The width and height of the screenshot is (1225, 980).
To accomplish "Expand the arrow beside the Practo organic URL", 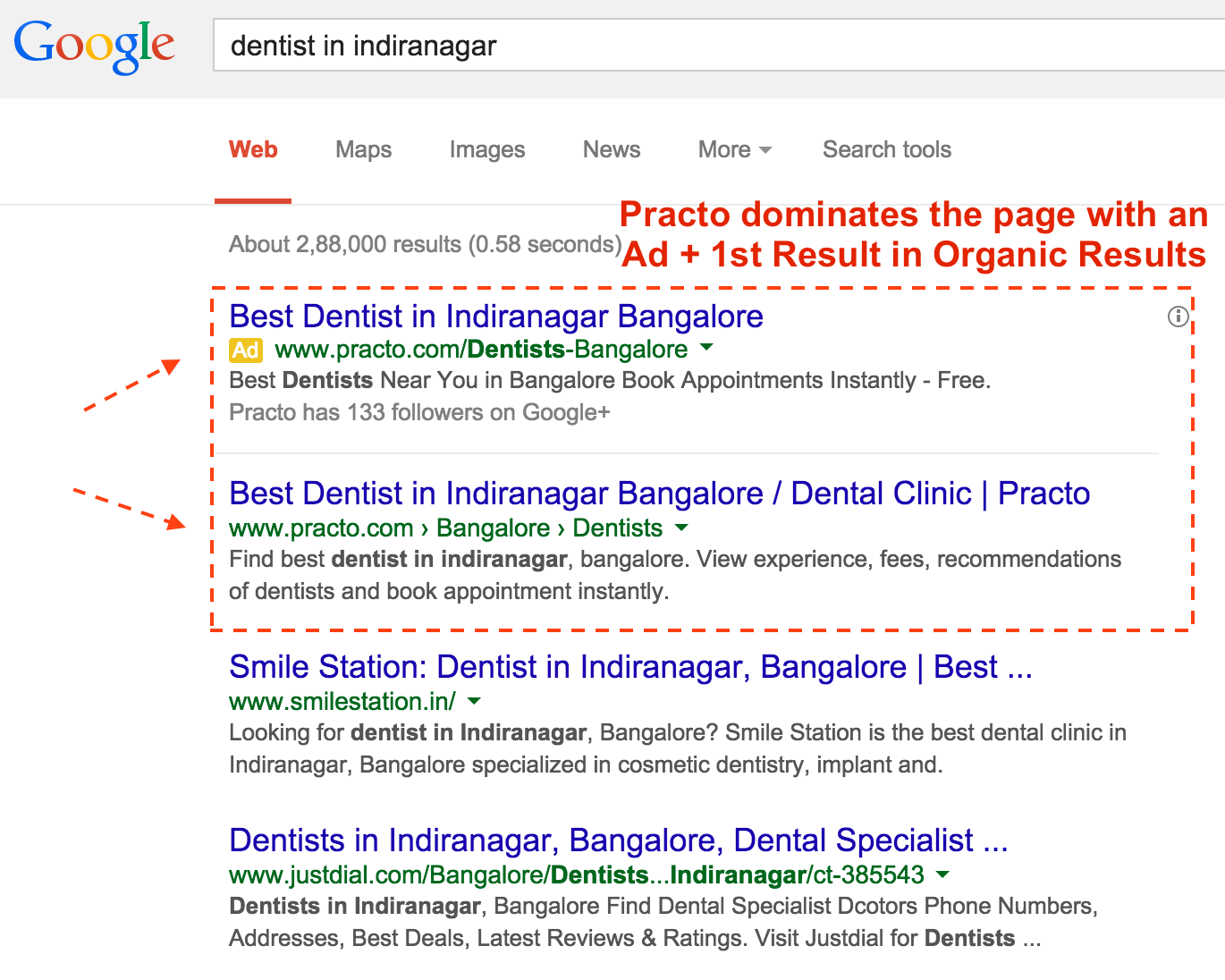I will coord(681,528).
